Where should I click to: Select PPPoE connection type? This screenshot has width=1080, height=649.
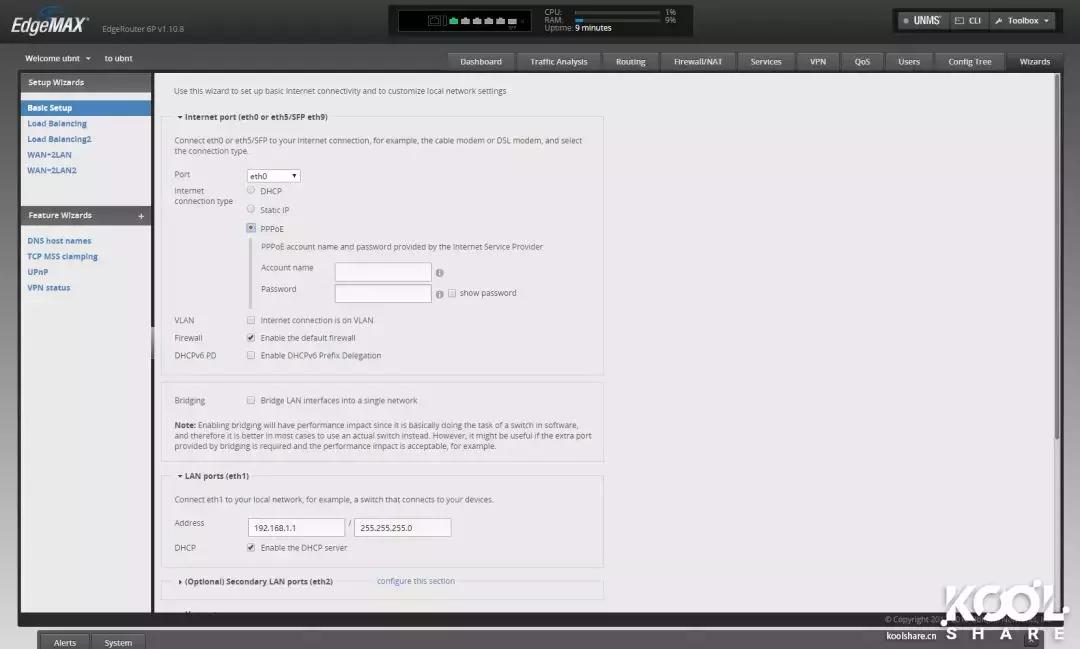click(251, 227)
